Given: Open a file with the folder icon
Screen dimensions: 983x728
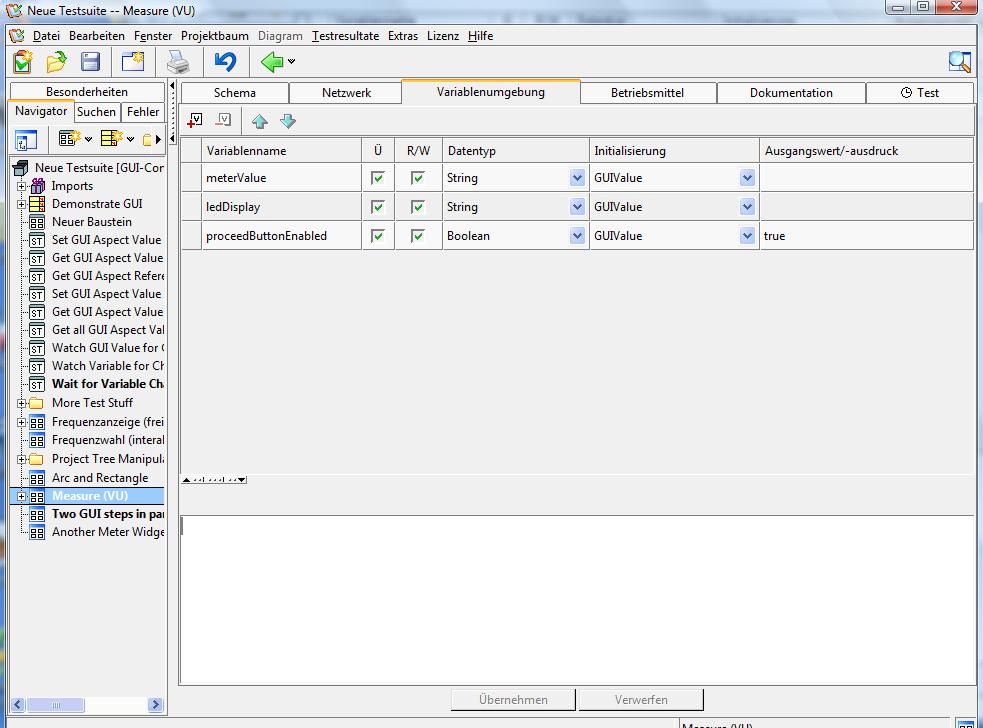Looking at the screenshot, I should tap(56, 62).
